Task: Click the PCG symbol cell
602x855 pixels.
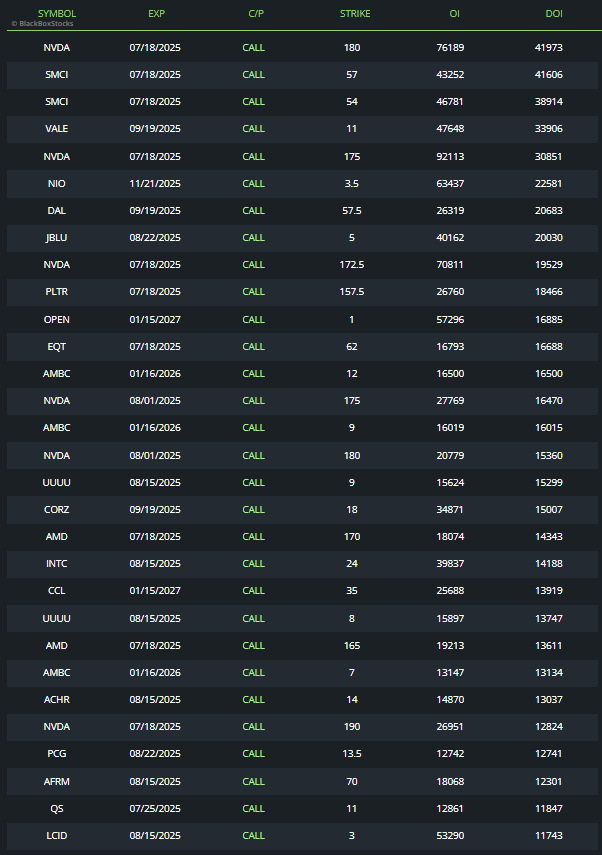Action: click(57, 754)
